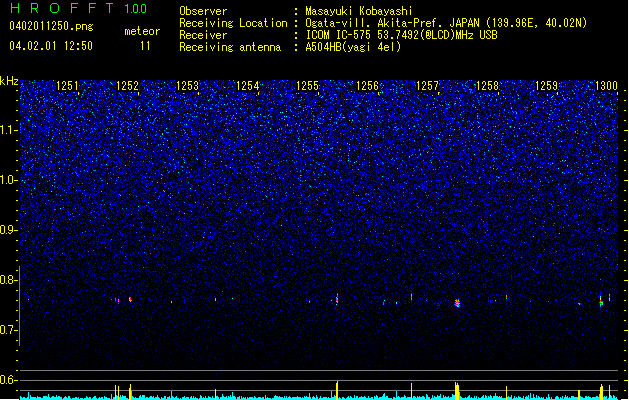Select the version number 1.0.0
The image size is (629, 400).
click(135, 9)
